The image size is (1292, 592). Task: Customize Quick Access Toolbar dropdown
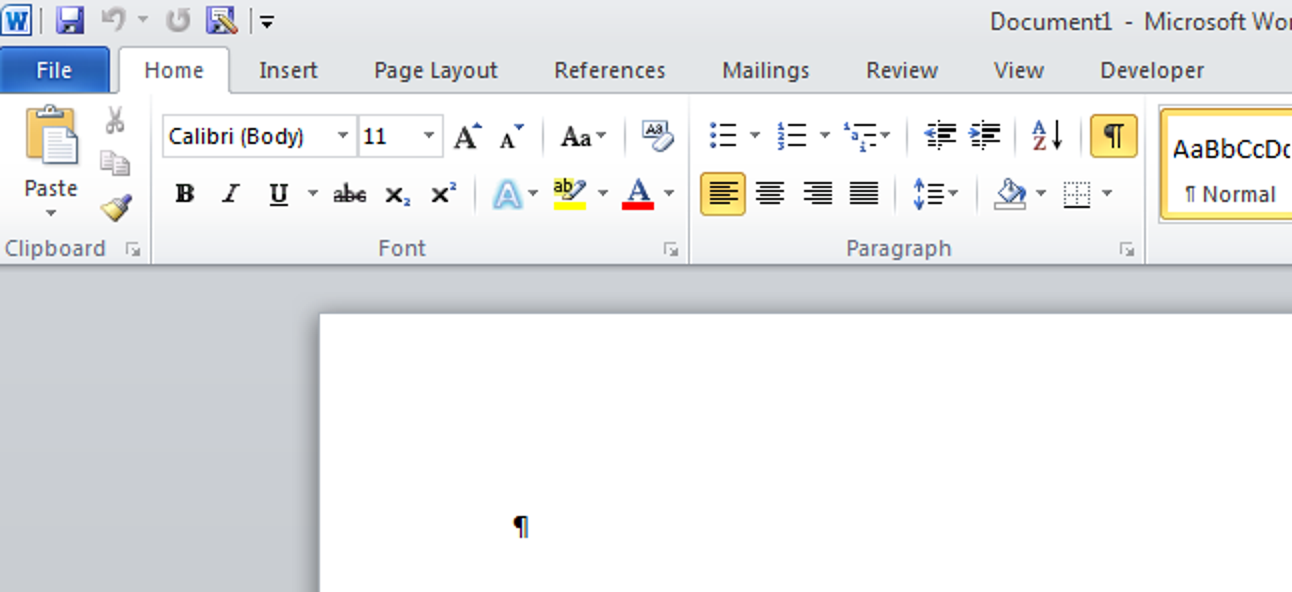[x=266, y=21]
